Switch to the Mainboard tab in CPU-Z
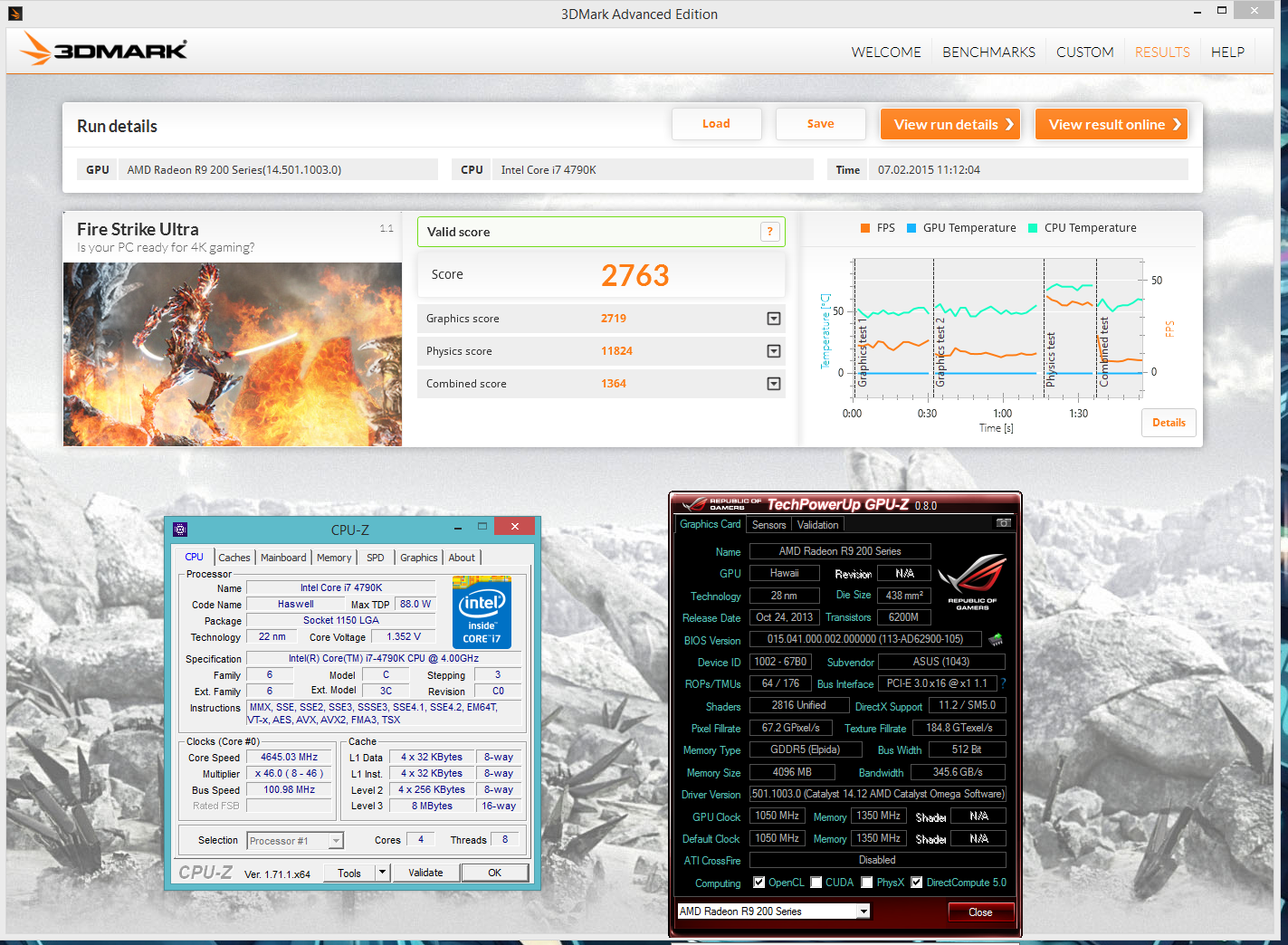This screenshot has width=1288, height=945. click(x=283, y=558)
